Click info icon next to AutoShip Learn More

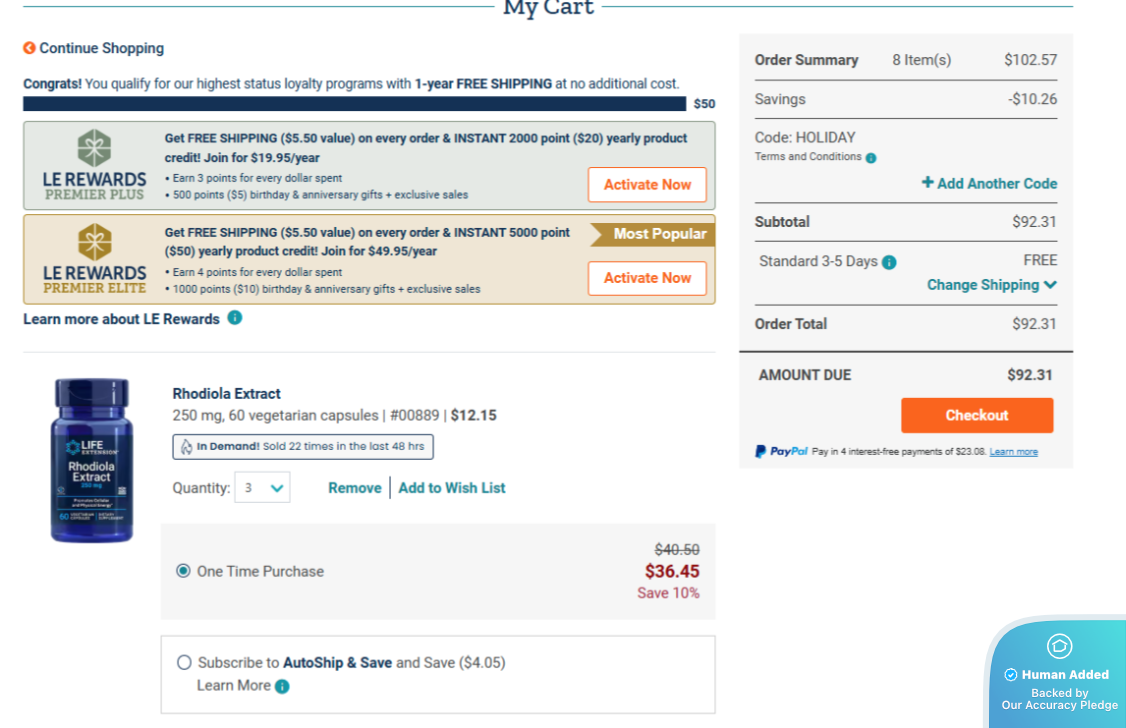point(282,686)
